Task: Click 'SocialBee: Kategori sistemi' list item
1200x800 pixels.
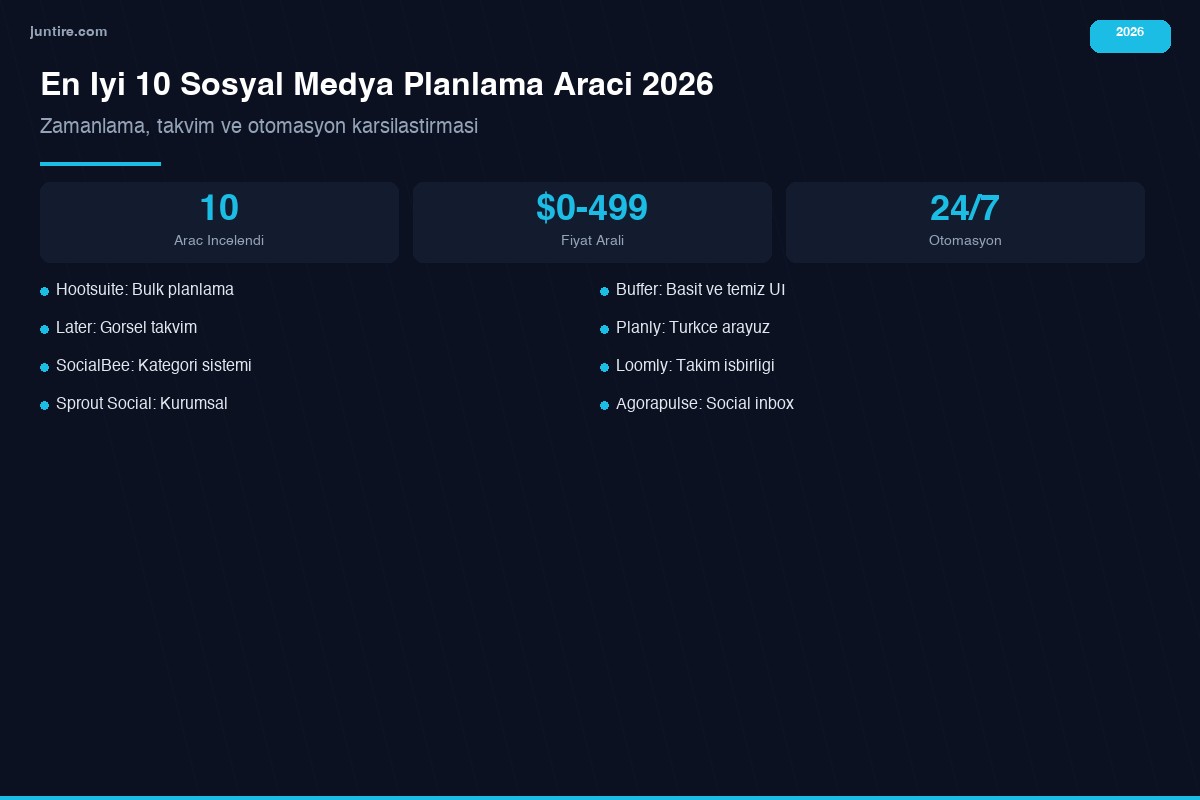Action: pyautogui.click(x=154, y=366)
